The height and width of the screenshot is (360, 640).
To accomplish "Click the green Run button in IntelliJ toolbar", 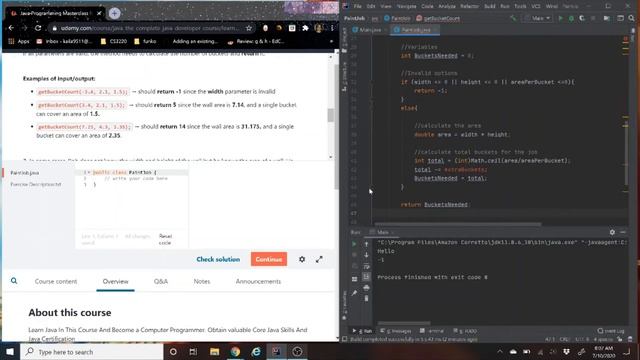I will pos(560,18).
